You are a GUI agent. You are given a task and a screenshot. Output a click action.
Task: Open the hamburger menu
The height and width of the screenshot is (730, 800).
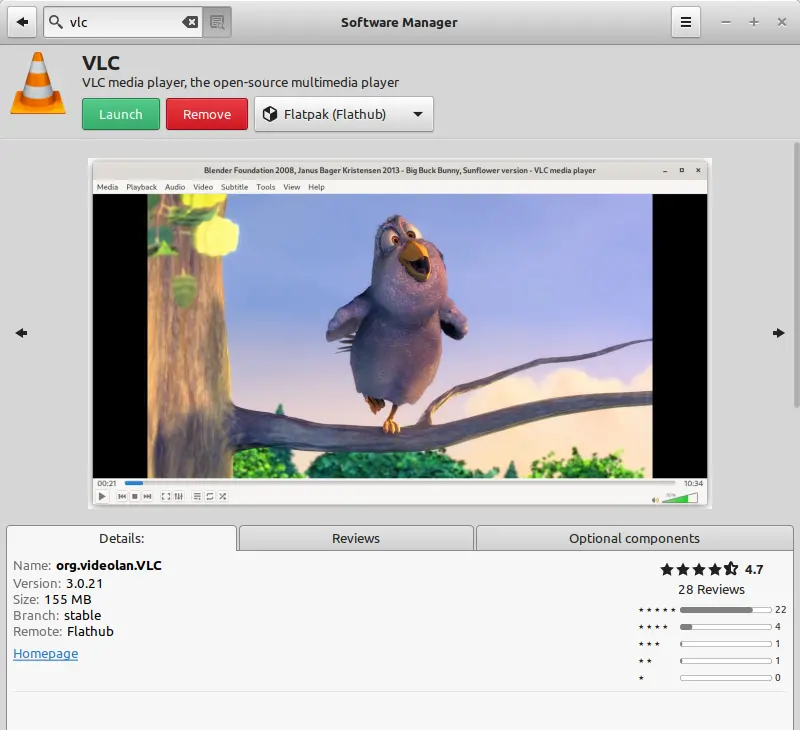coord(686,22)
